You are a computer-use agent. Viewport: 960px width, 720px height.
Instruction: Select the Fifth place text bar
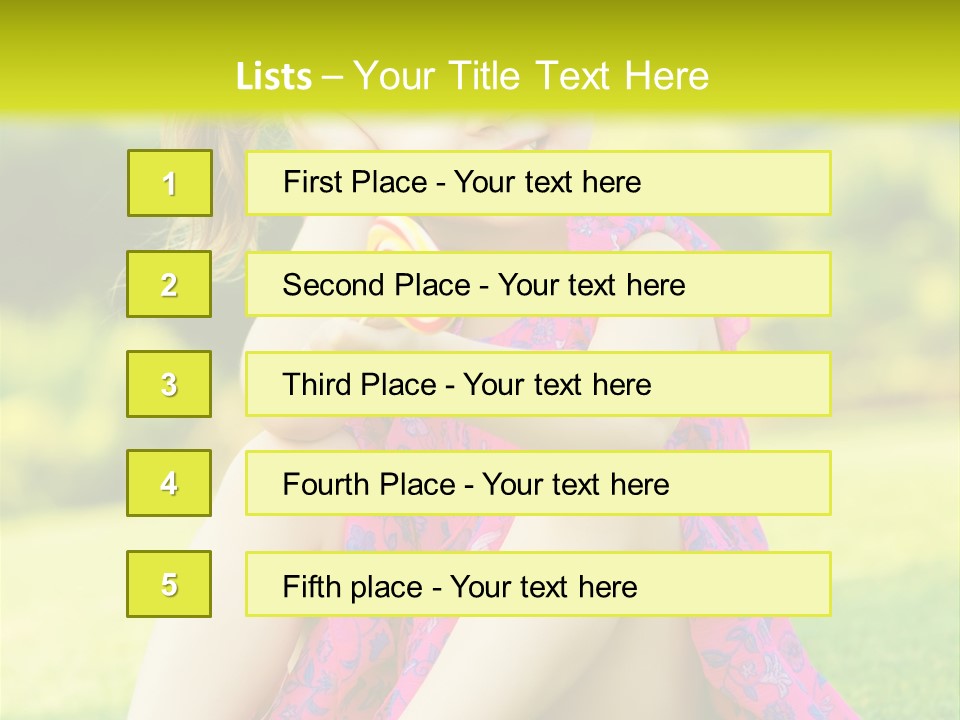538,584
